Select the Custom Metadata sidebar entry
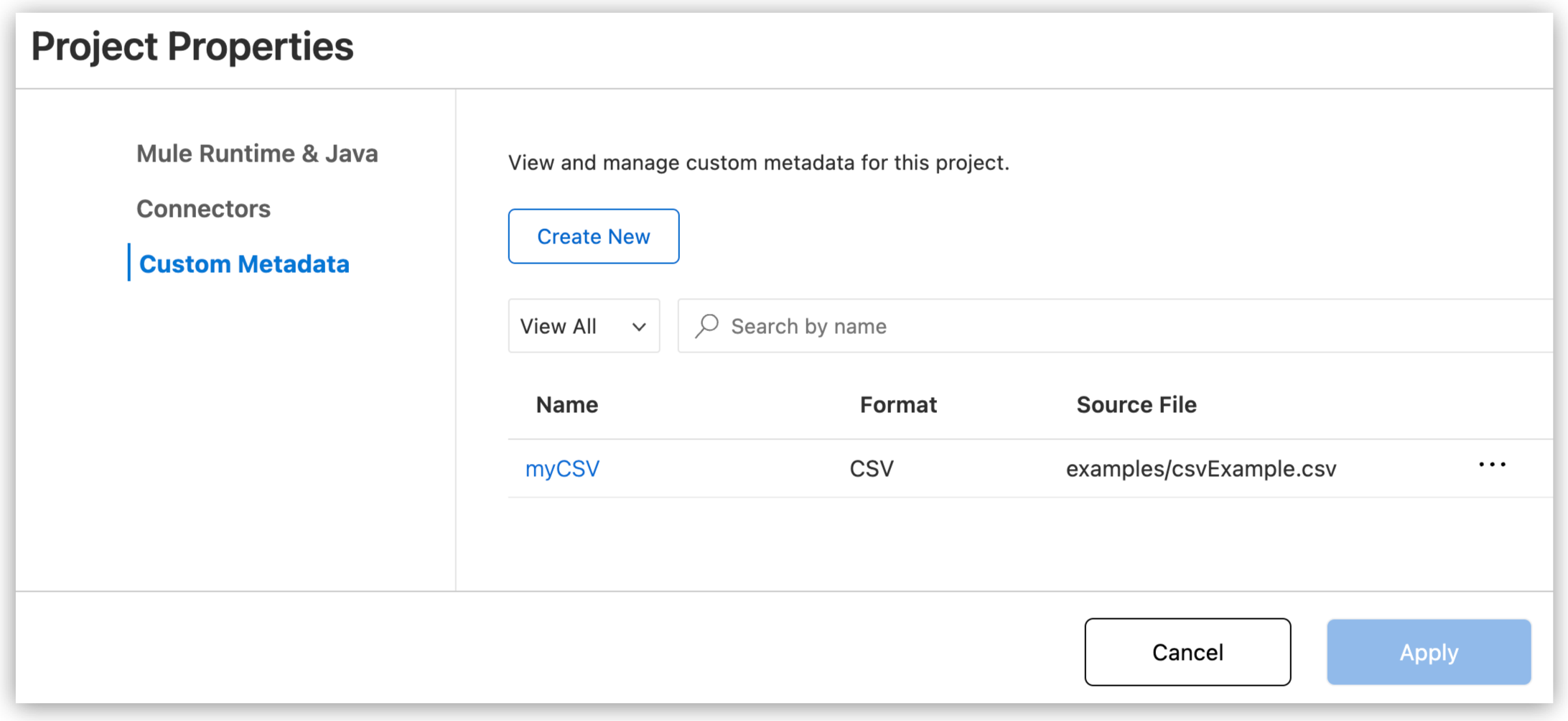1568x721 pixels. point(244,264)
